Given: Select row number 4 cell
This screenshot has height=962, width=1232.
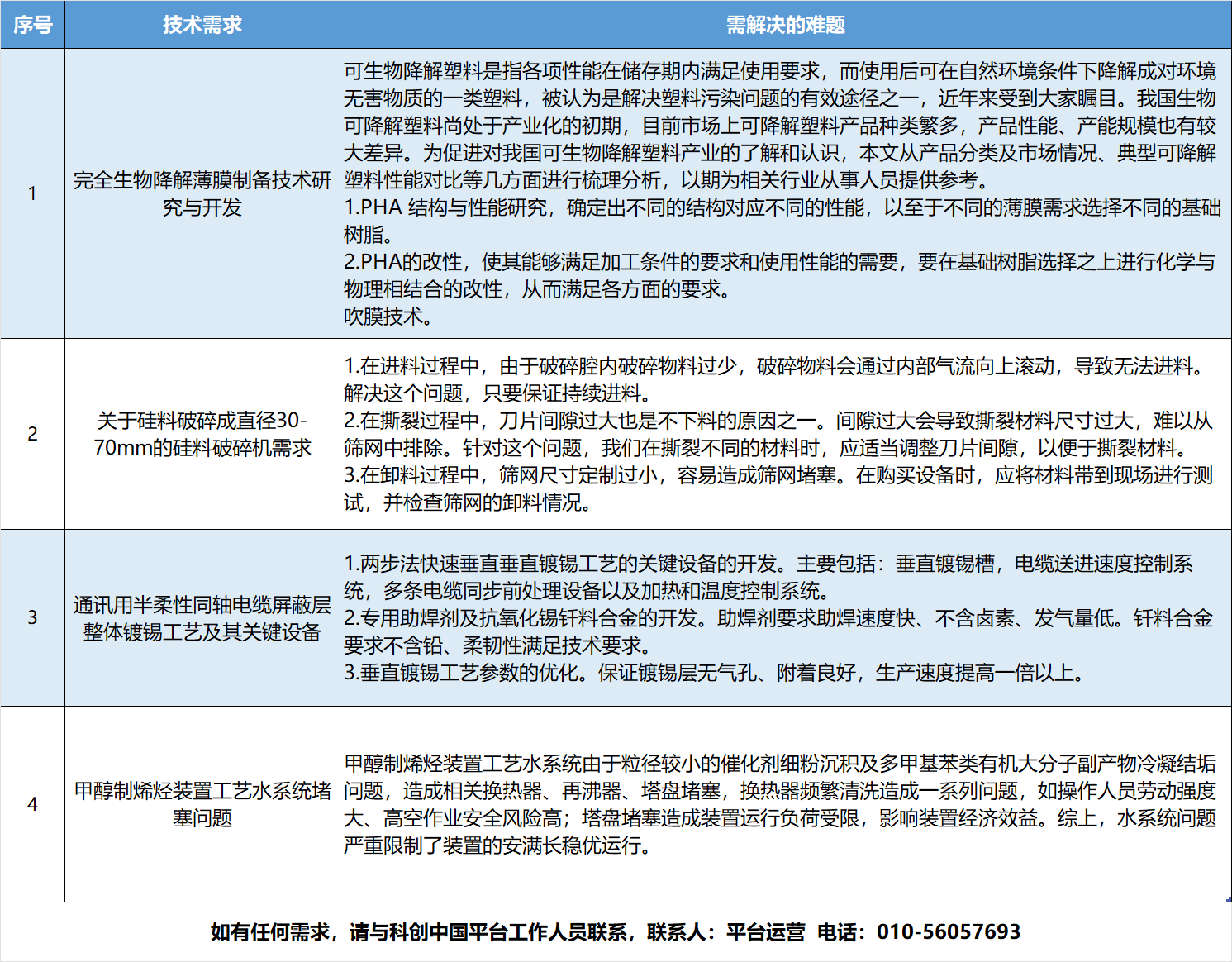Looking at the screenshot, I should coord(33,806).
